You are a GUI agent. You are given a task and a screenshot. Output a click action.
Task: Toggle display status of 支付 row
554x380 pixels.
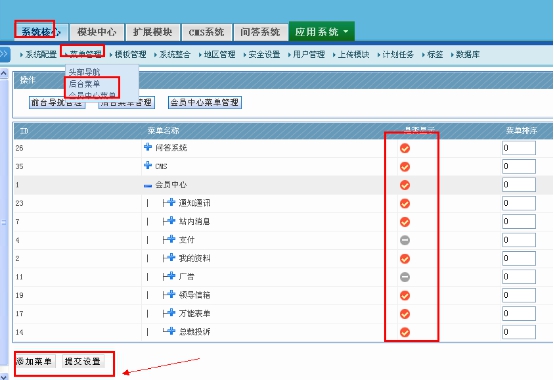[x=405, y=240]
